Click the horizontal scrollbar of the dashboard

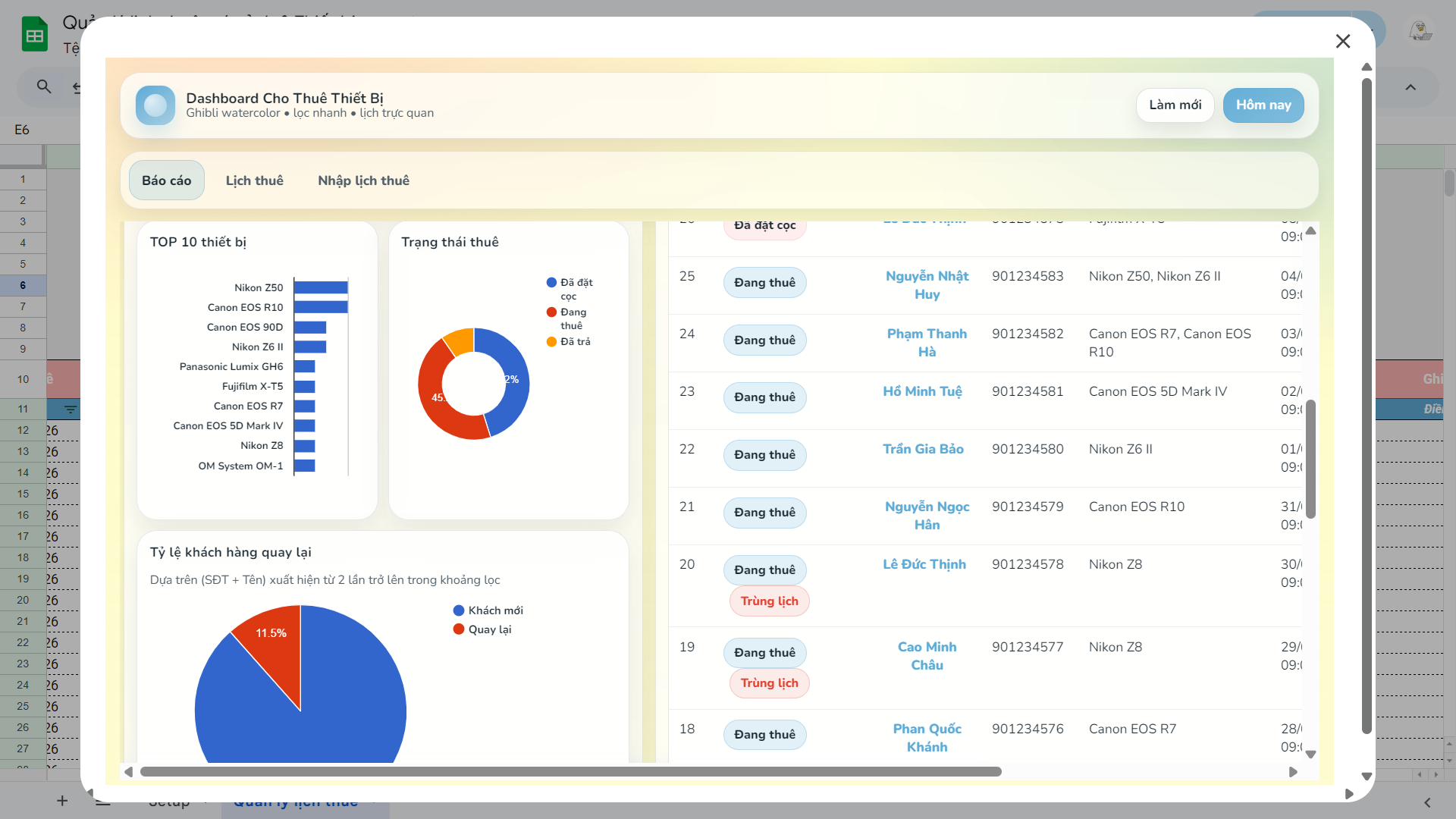(570, 772)
